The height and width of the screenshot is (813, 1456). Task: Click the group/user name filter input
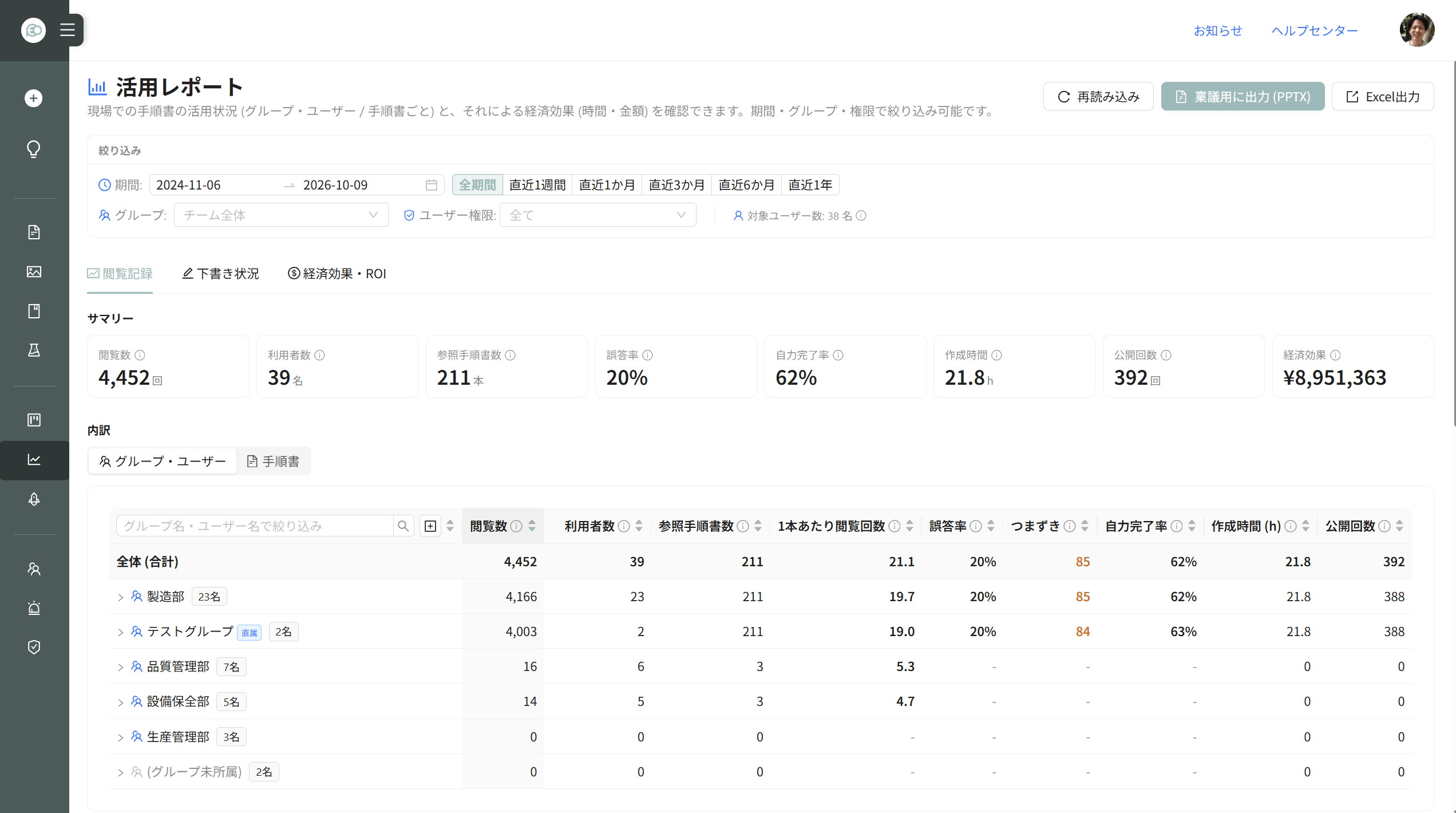coord(255,526)
